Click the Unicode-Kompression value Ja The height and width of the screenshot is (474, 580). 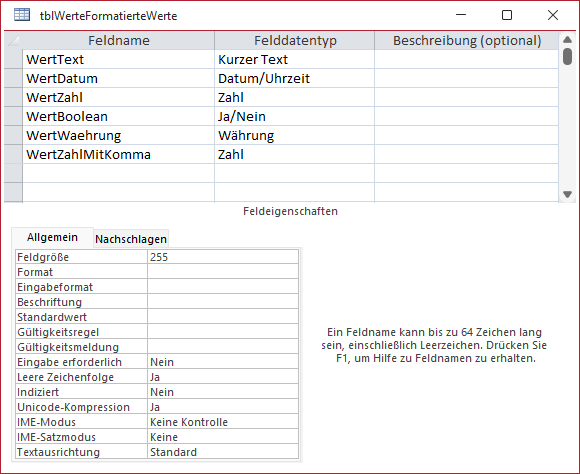click(x=223, y=407)
